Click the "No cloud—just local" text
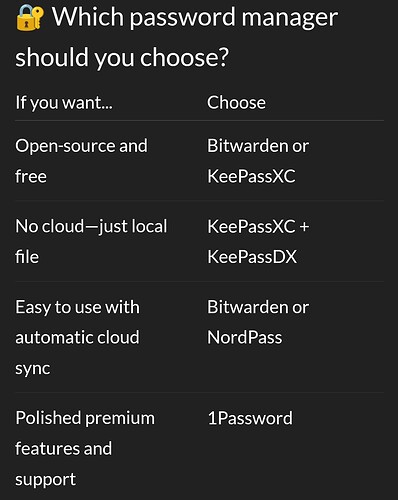 coord(91,227)
